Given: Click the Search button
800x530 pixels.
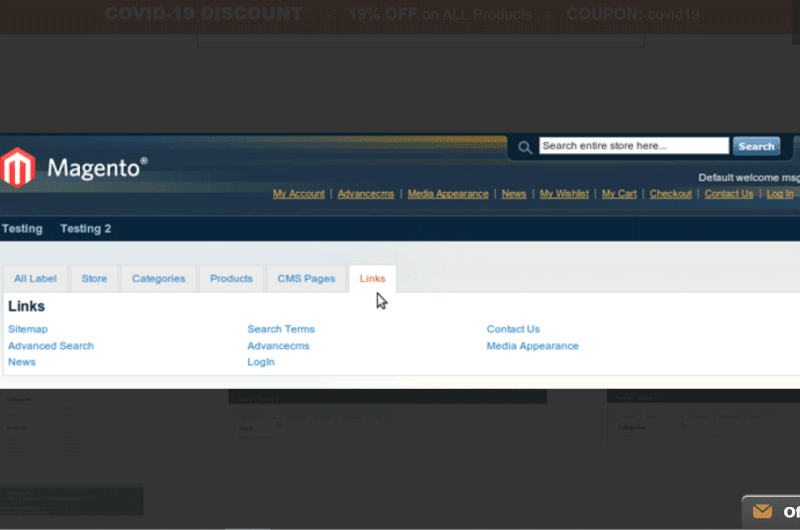Looking at the screenshot, I should 756,146.
